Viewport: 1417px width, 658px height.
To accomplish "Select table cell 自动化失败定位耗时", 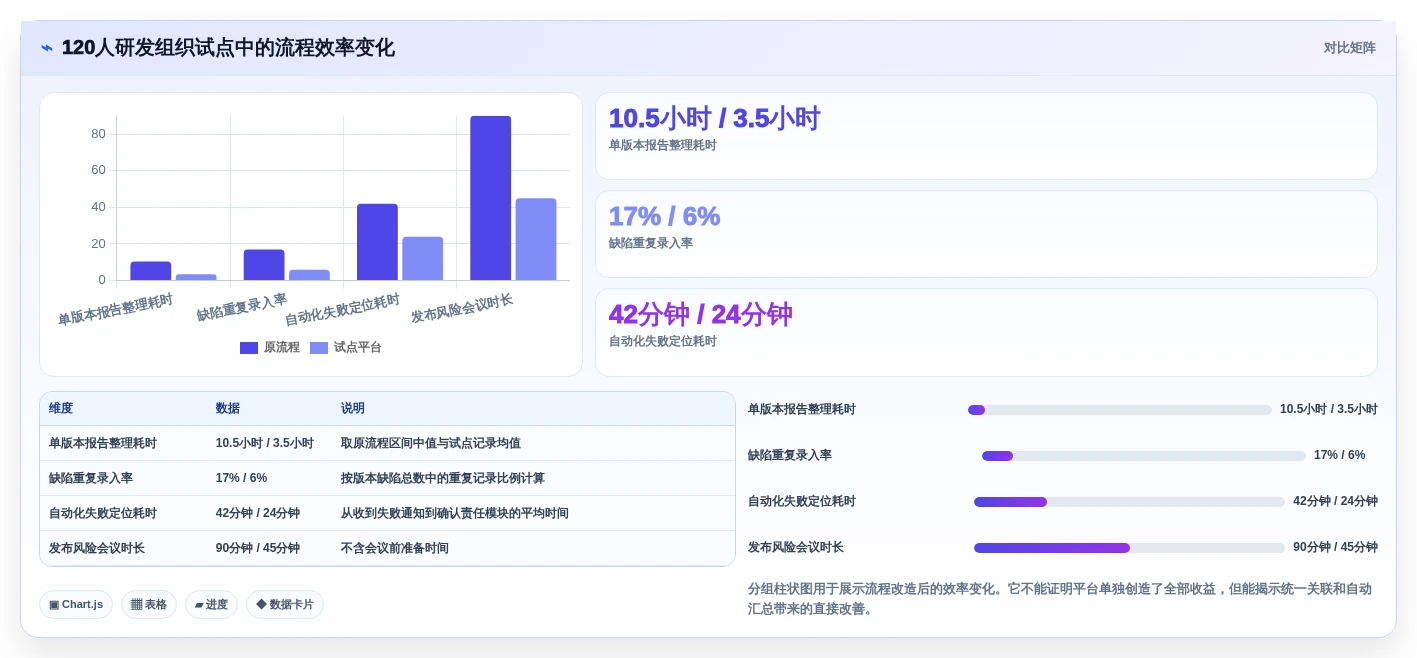I will (x=103, y=513).
